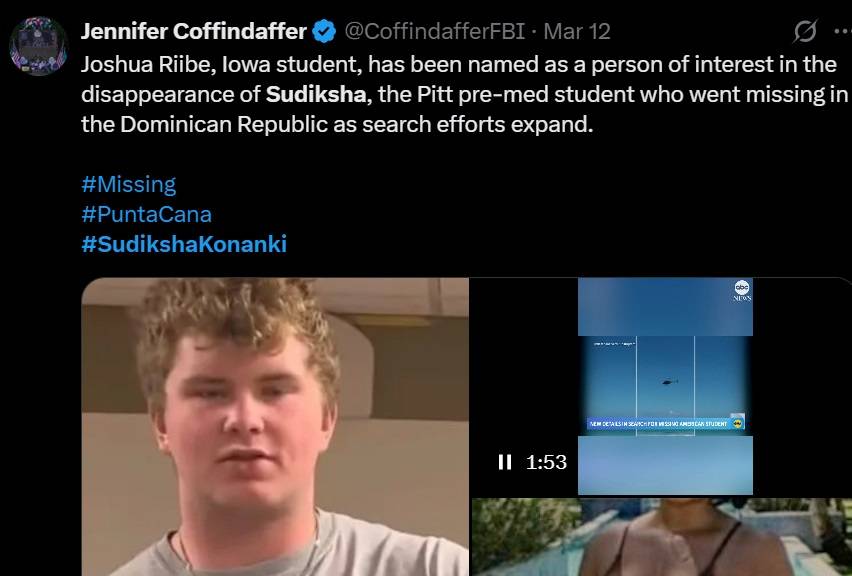This screenshot has height=576, width=852.
Task: Follow the #PuntaCana hashtag
Action: pyautogui.click(x=147, y=214)
